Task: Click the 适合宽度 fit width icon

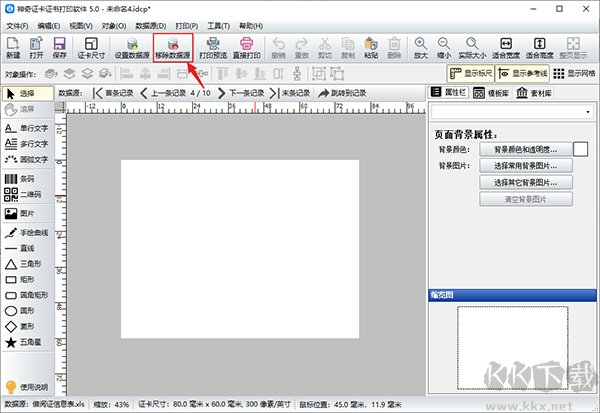Action: (506, 48)
